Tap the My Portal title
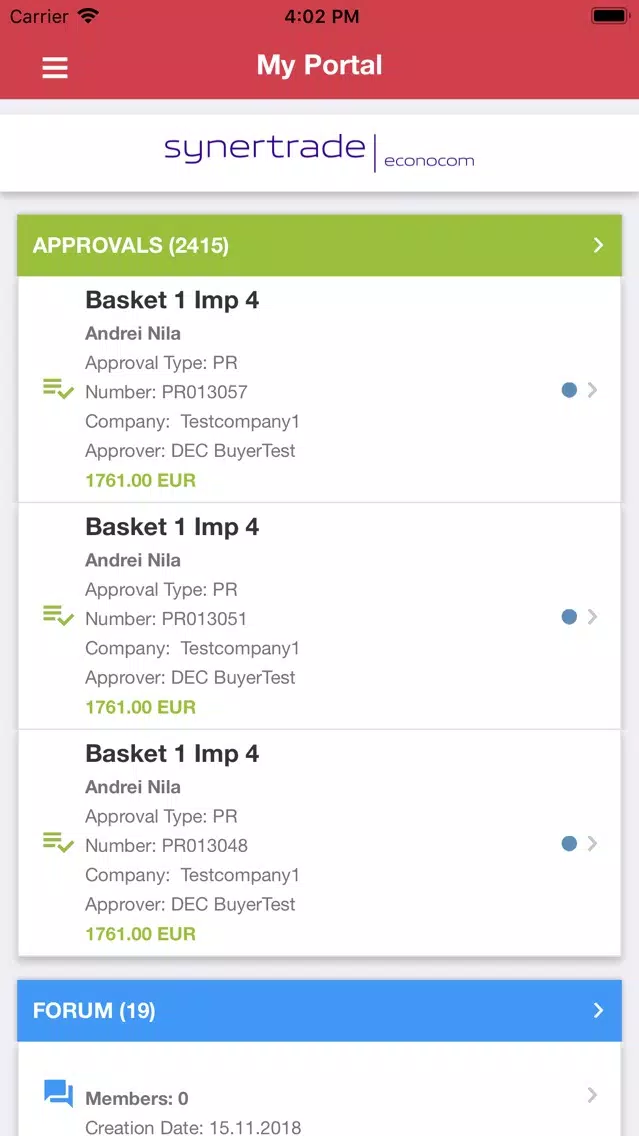Image resolution: width=639 pixels, height=1136 pixels. pos(320,65)
